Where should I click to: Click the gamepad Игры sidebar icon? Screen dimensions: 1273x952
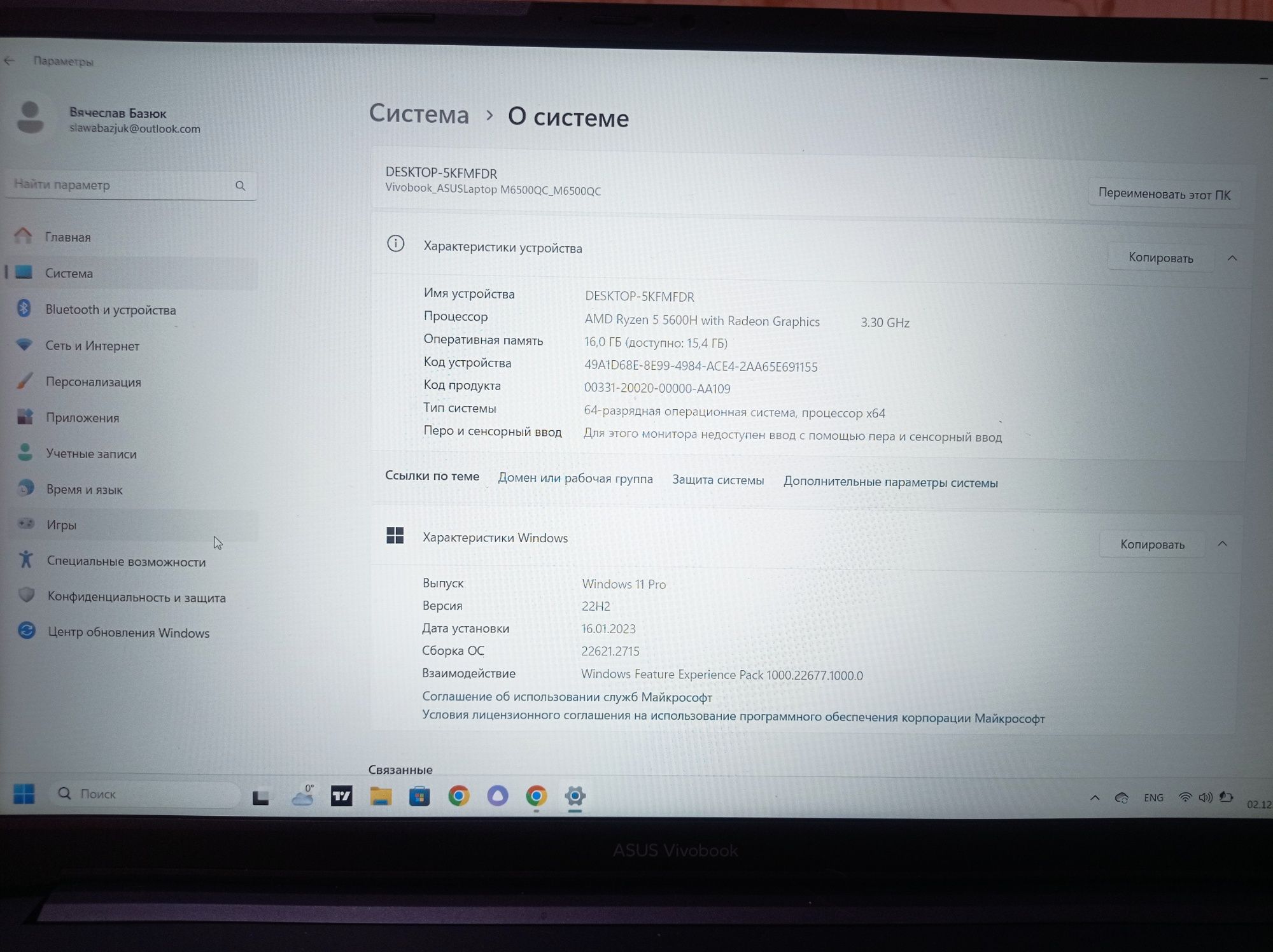pyautogui.click(x=25, y=523)
